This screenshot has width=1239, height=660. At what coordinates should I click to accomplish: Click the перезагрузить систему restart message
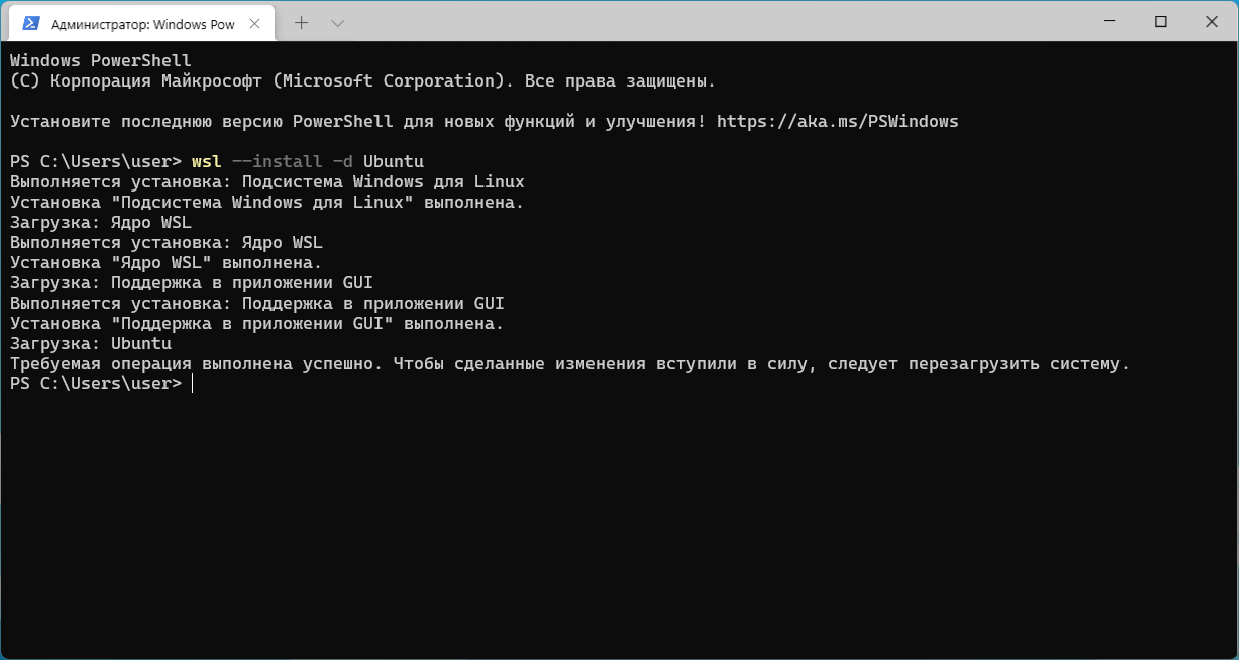[x=1019, y=364]
